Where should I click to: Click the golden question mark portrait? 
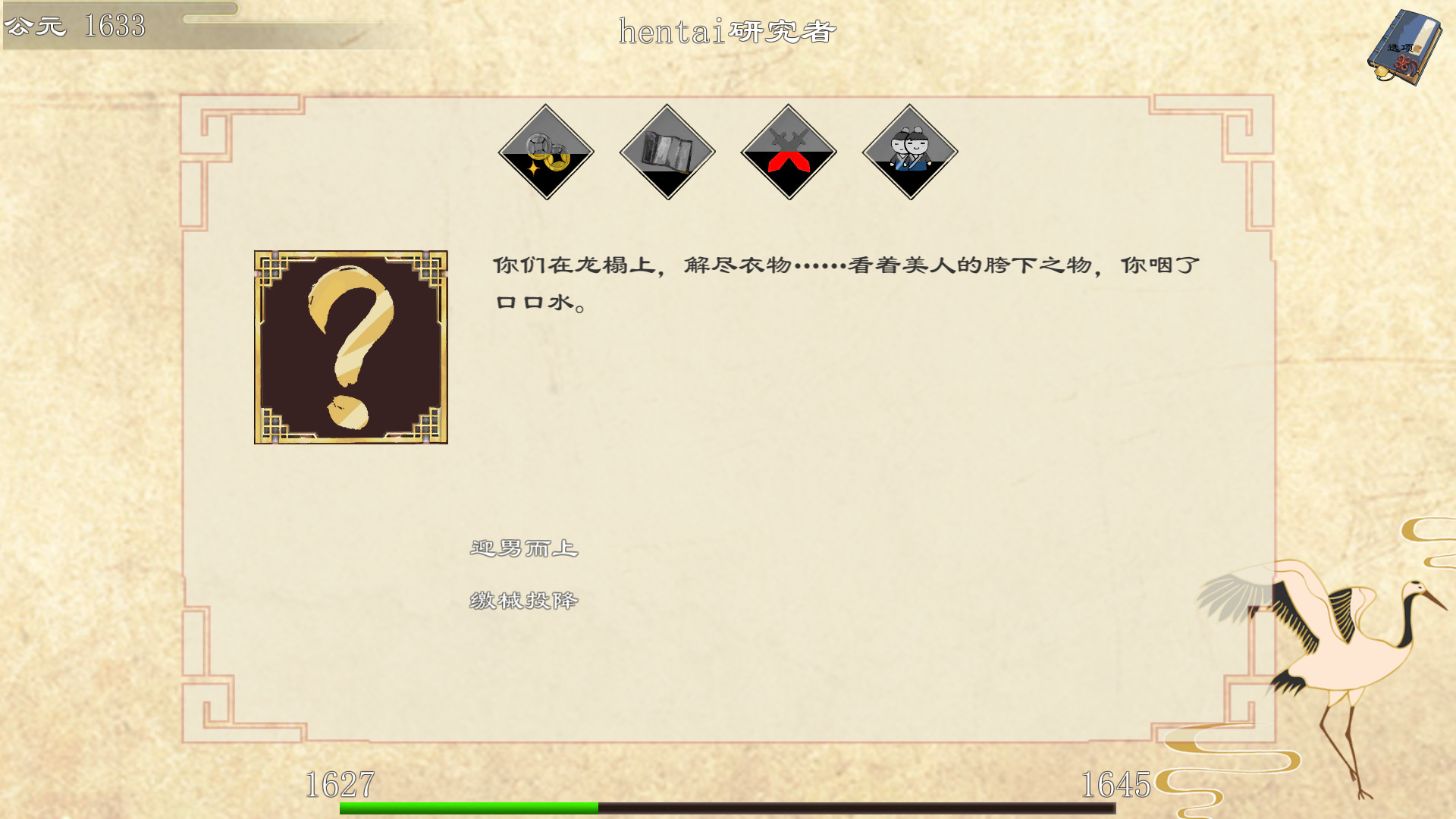point(351,347)
